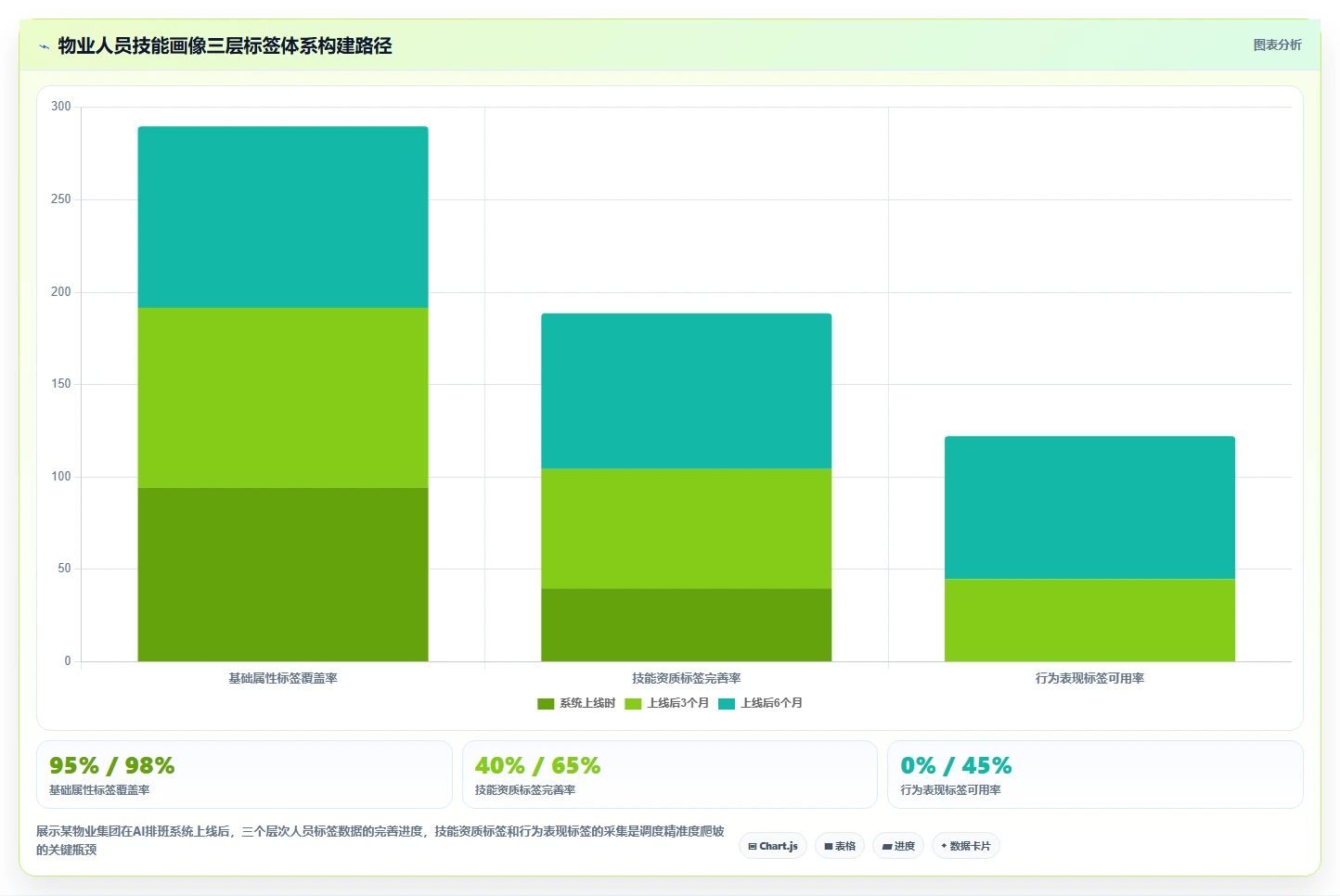
Task: Select the 0% / 45% stat card
Action: [1095, 774]
